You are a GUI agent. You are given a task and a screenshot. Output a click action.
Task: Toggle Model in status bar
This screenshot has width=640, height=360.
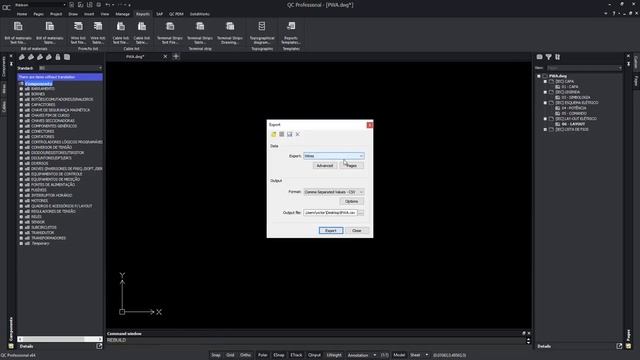click(x=399, y=355)
